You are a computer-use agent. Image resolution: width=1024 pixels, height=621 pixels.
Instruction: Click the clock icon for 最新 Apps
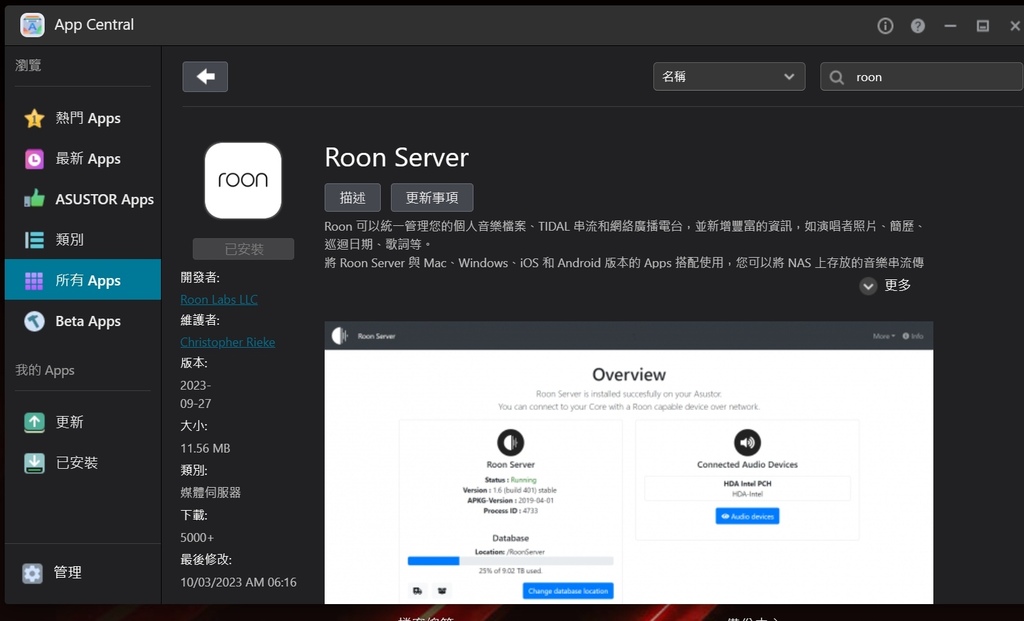click(34, 159)
